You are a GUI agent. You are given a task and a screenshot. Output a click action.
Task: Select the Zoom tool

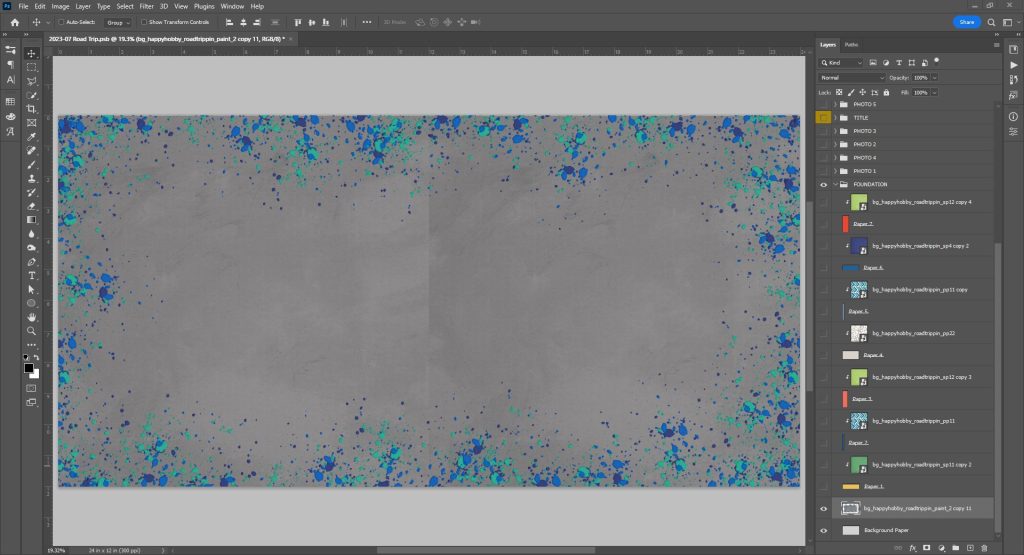pyautogui.click(x=32, y=330)
